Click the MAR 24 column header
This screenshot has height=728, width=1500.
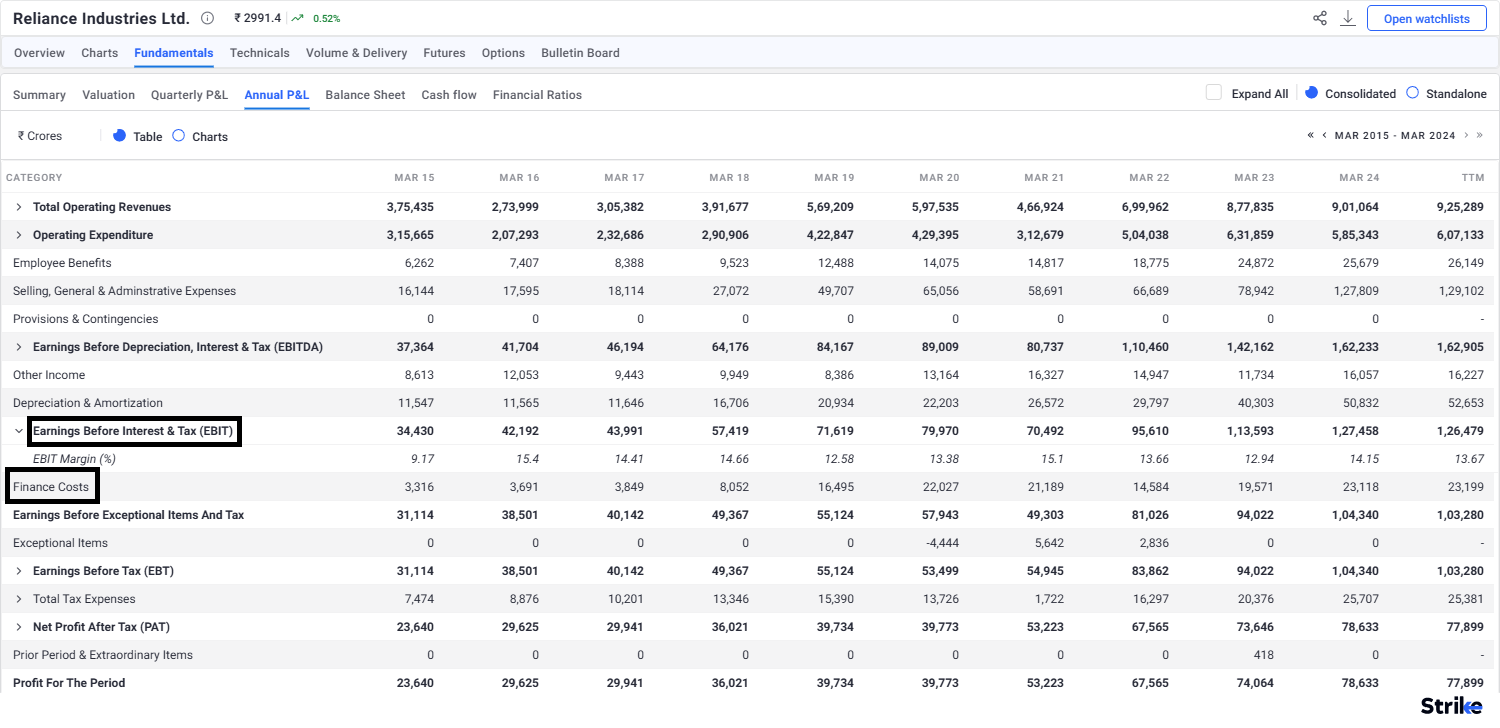point(1359,178)
